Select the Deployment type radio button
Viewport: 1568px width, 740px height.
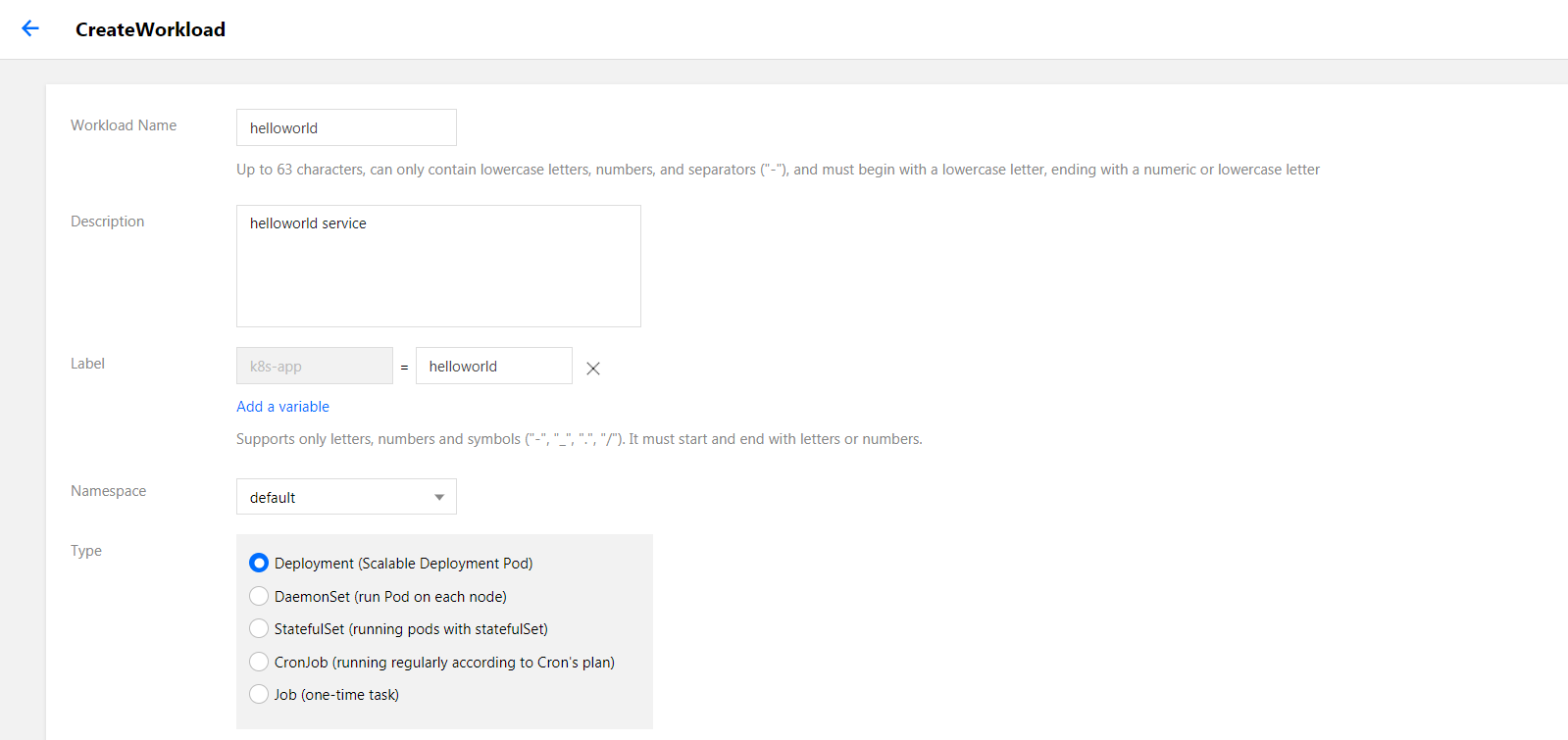click(259, 563)
